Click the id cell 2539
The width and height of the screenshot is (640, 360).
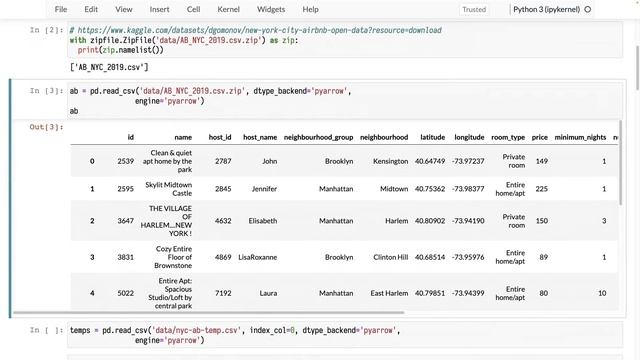click(x=126, y=161)
